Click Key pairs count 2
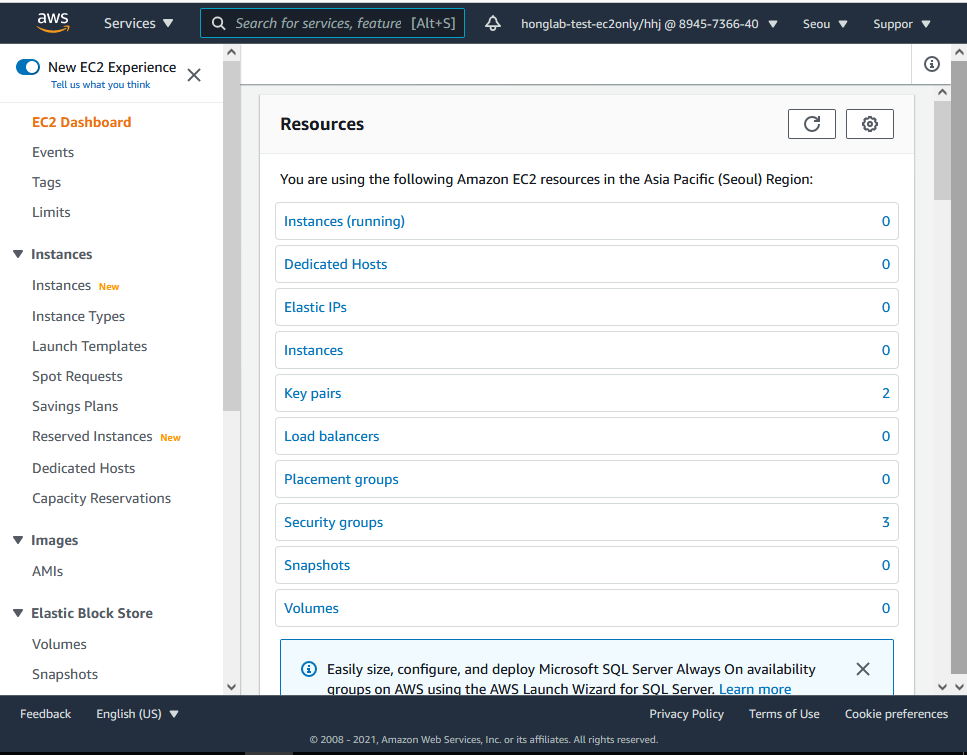 coord(886,394)
